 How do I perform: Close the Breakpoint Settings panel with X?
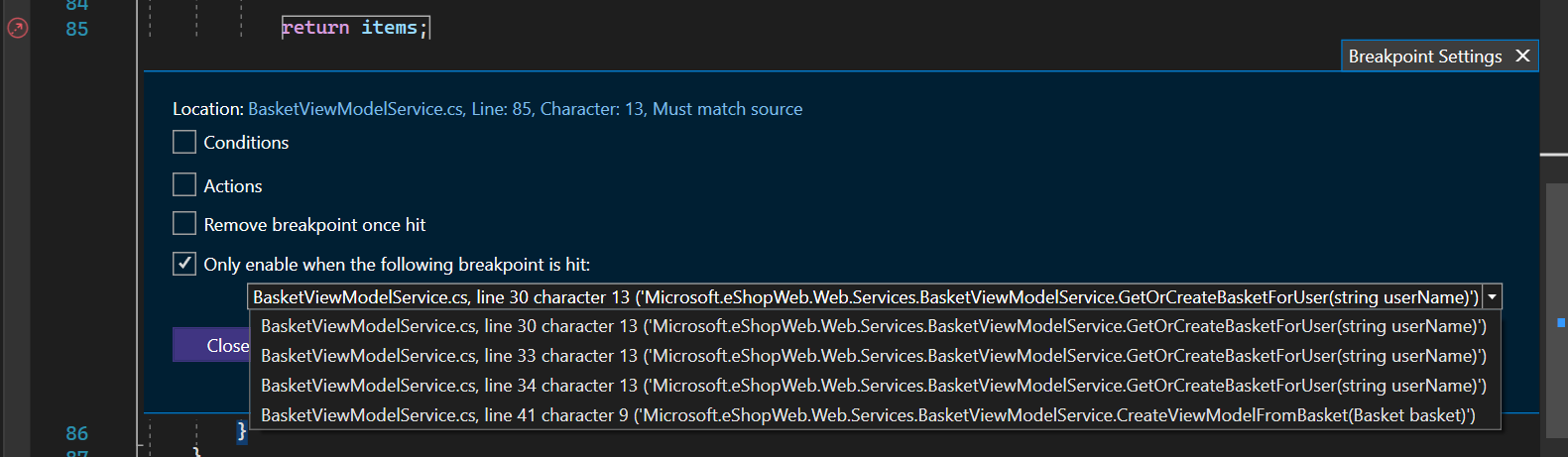1522,57
